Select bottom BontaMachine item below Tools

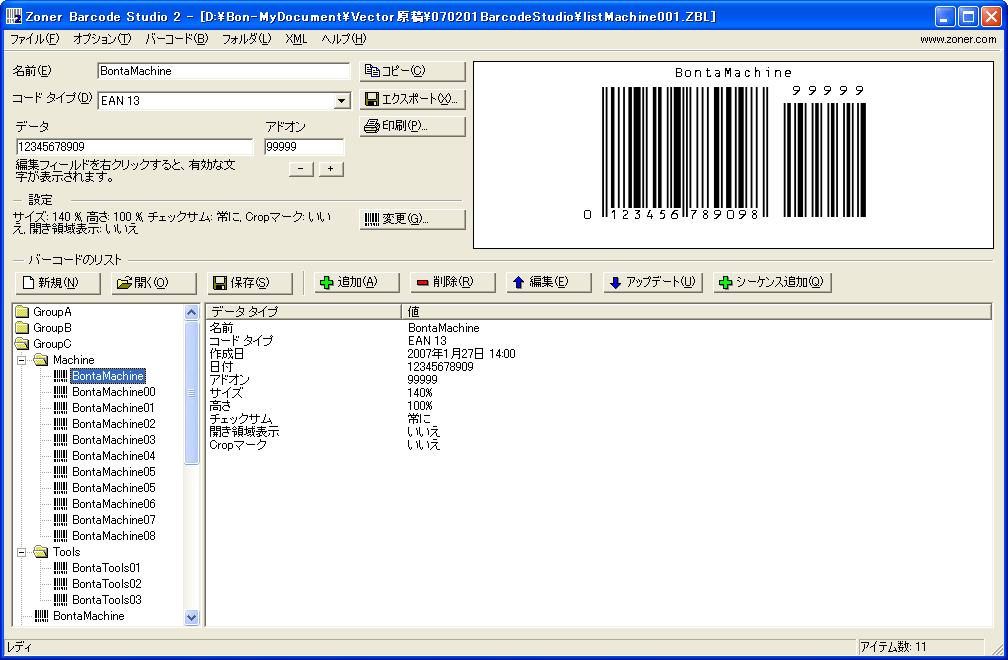tap(89, 616)
